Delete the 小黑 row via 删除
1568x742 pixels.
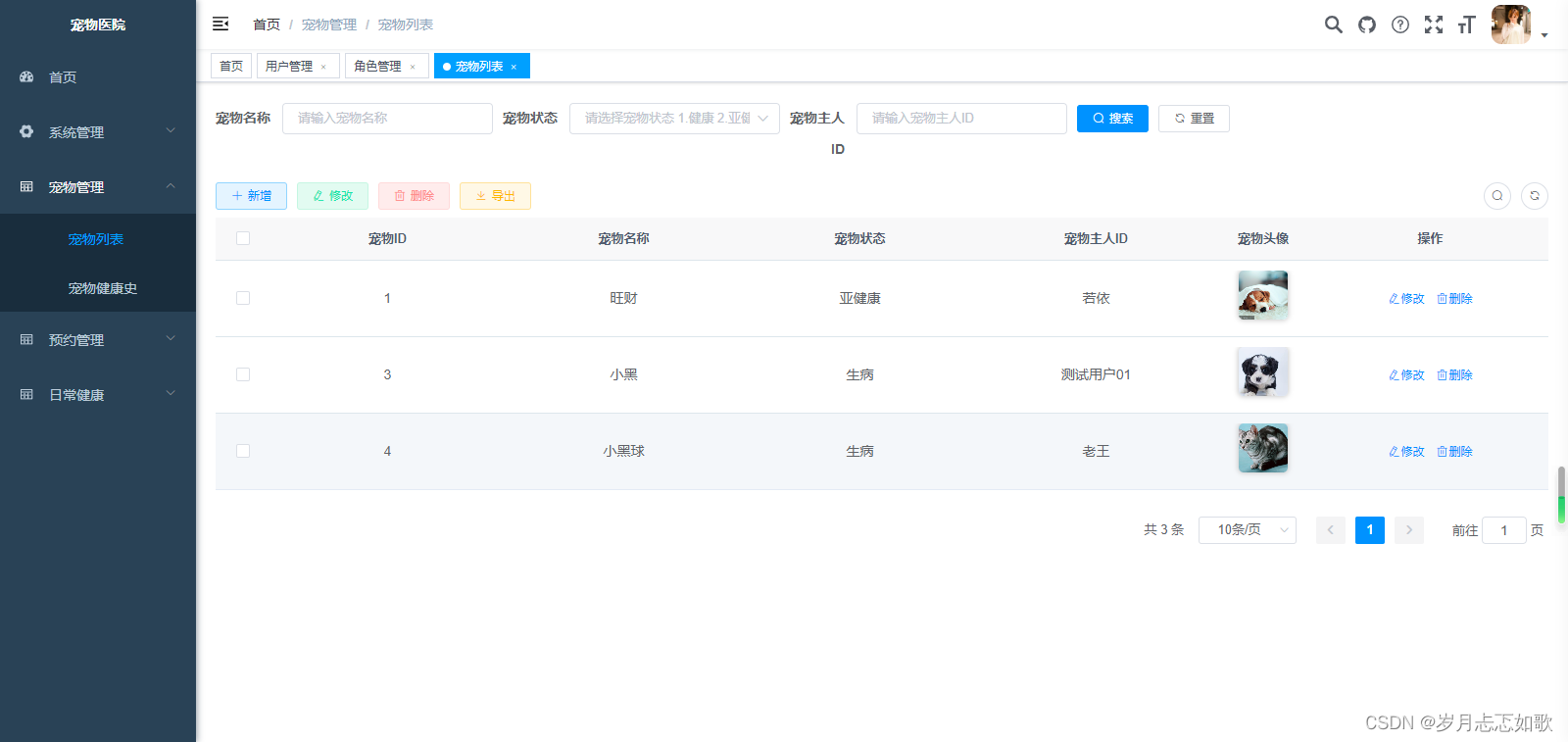click(1454, 375)
